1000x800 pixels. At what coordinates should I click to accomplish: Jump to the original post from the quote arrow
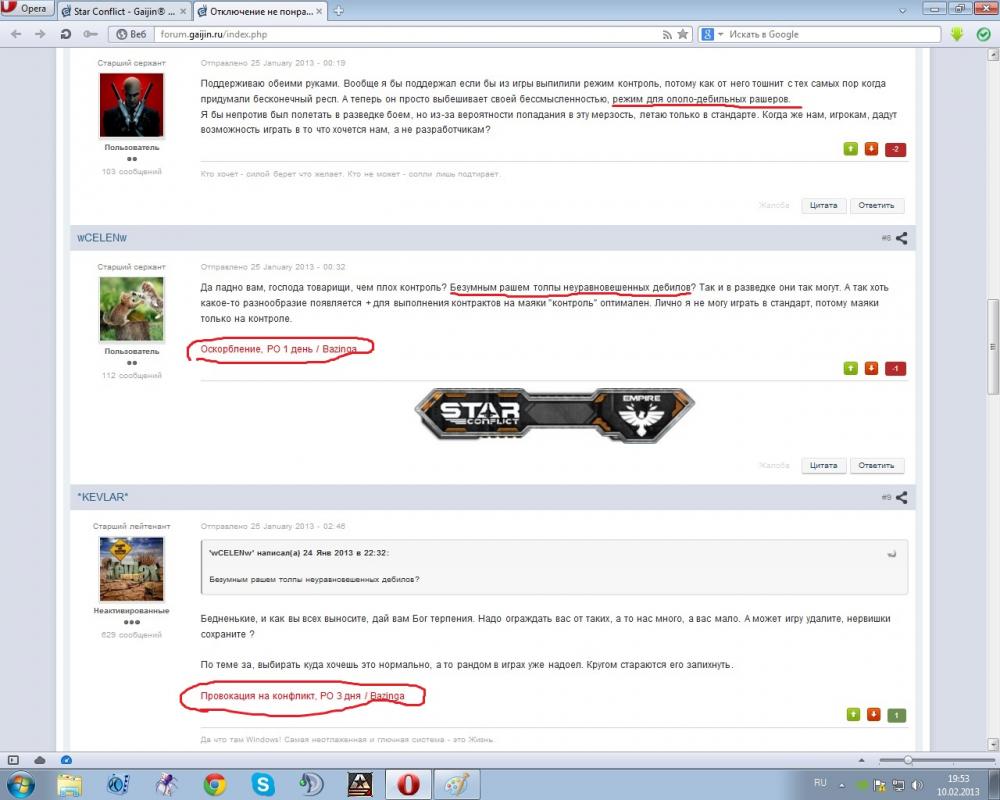coord(891,553)
